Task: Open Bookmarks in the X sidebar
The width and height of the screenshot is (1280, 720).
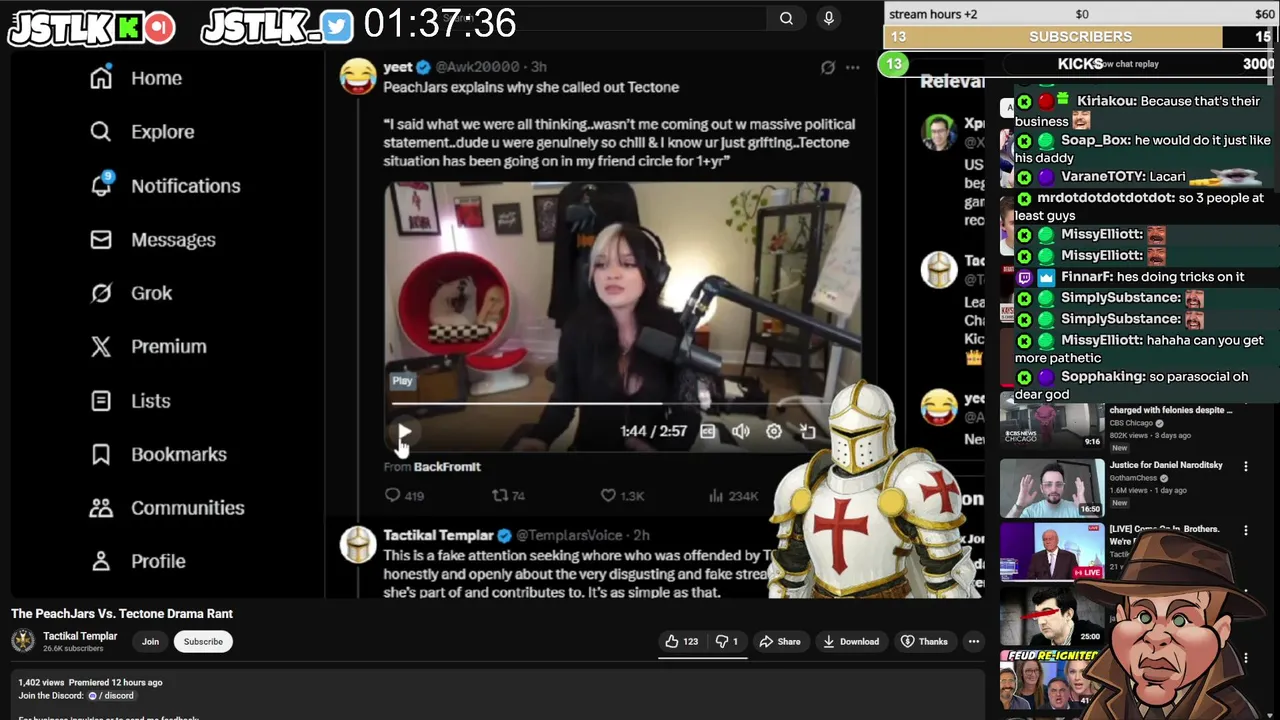Action: pyautogui.click(x=158, y=454)
